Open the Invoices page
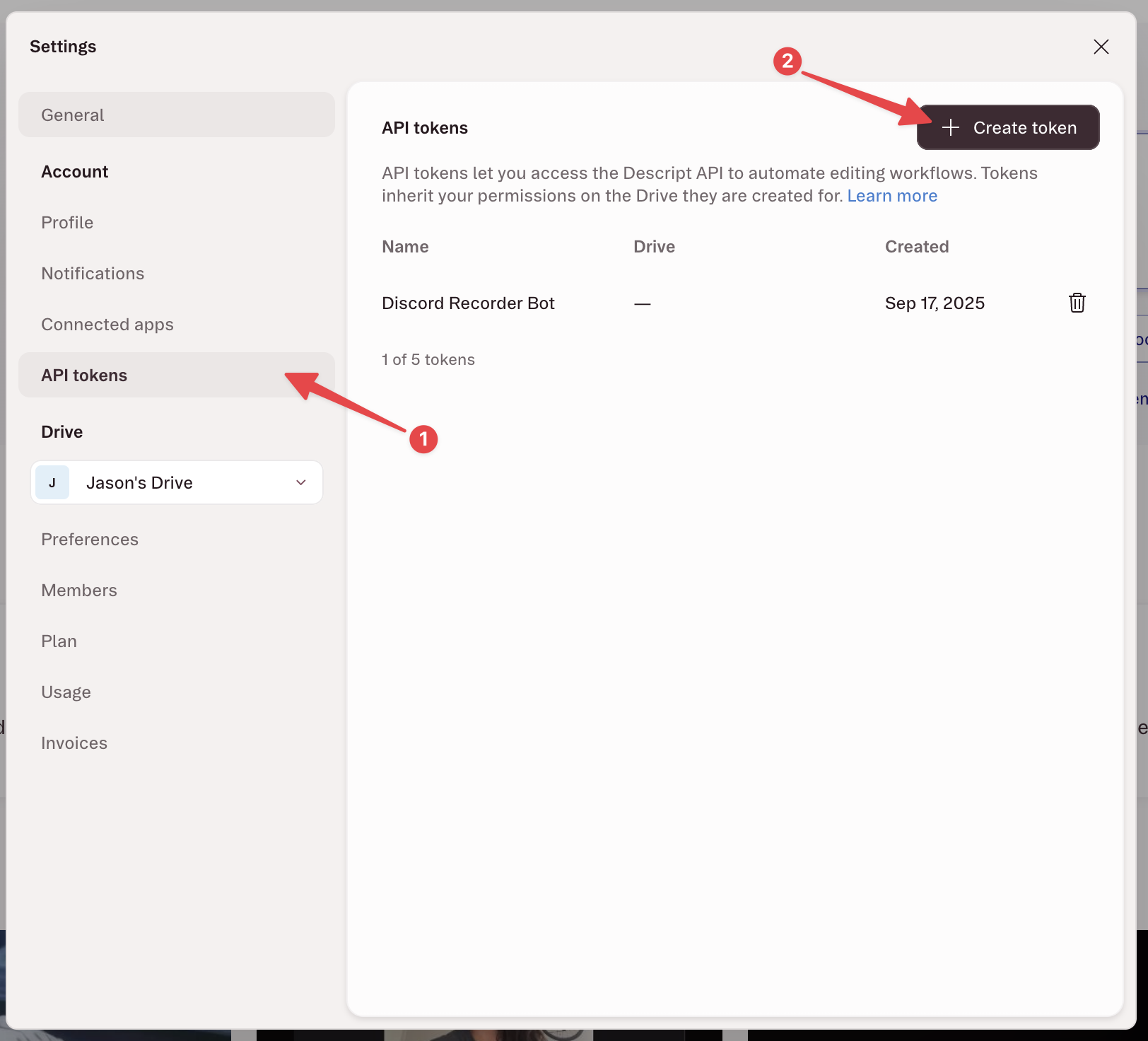This screenshot has width=1148, height=1041. [x=74, y=743]
